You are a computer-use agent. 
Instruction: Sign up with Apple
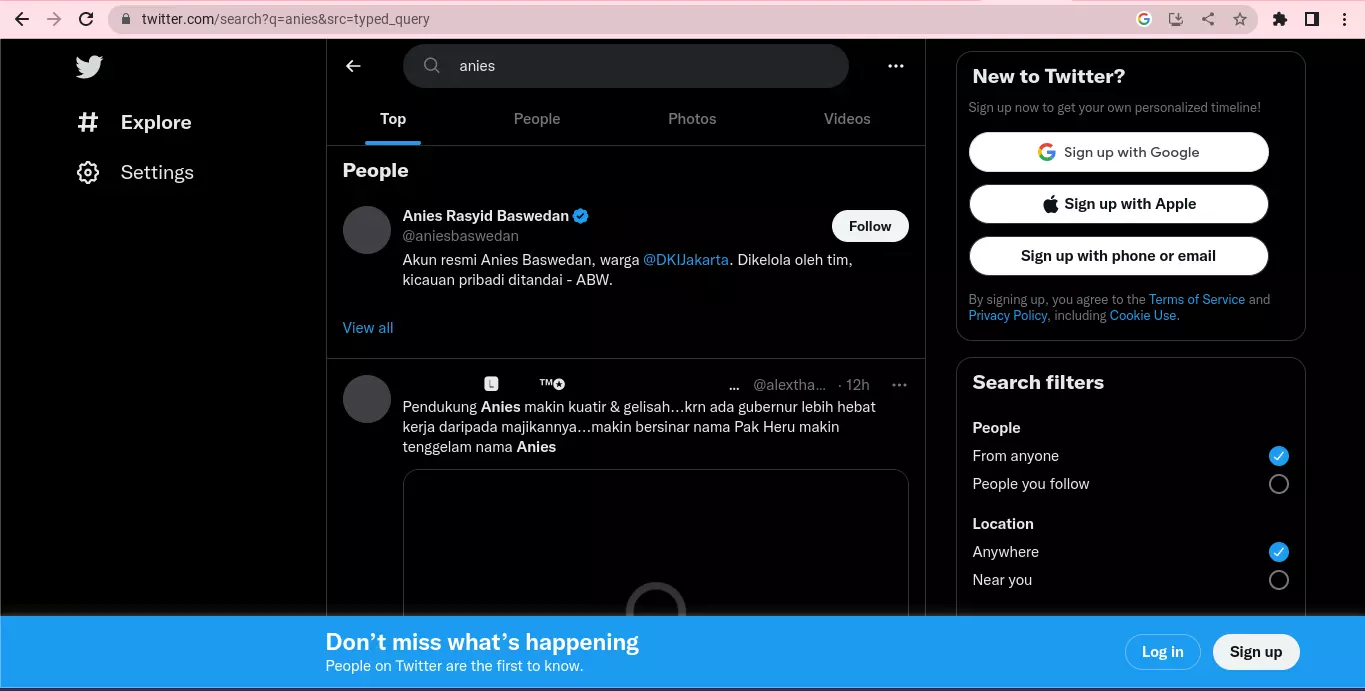(x=1119, y=204)
